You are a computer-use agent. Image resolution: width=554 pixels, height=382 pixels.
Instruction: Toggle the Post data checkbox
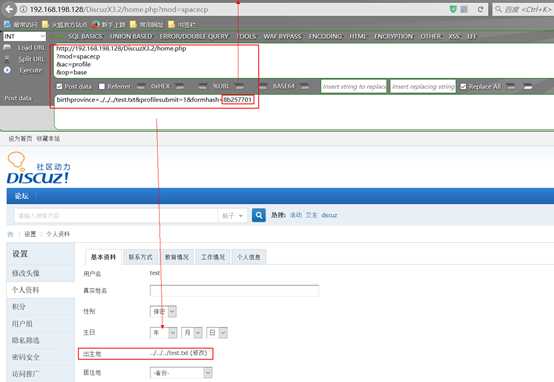pyautogui.click(x=59, y=86)
